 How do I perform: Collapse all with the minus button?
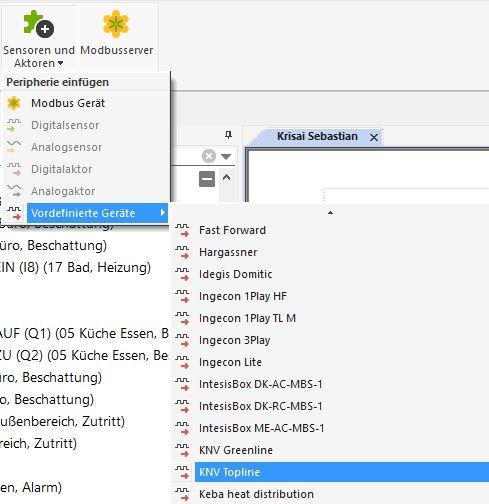207,179
